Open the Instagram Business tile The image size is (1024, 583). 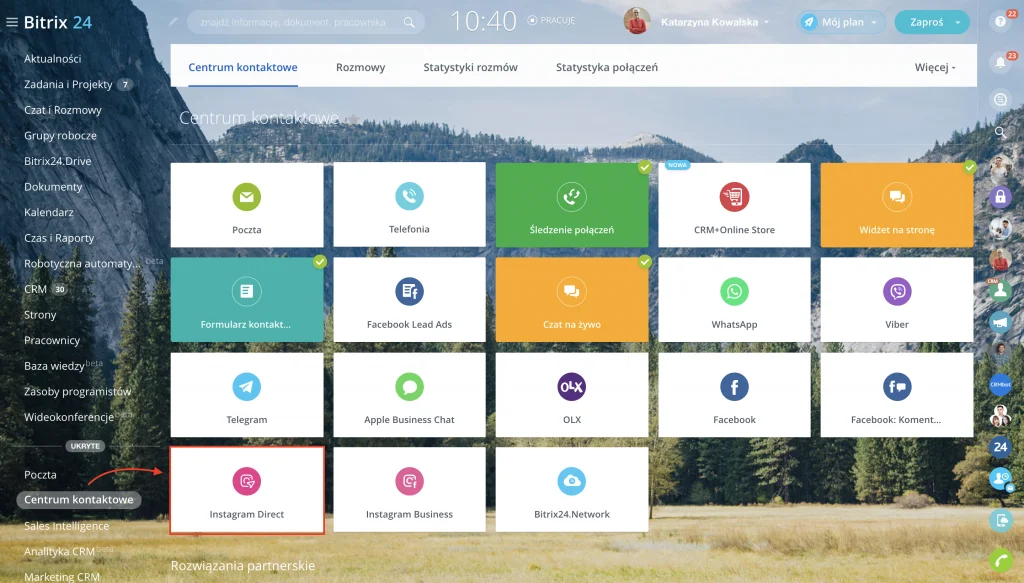point(409,490)
